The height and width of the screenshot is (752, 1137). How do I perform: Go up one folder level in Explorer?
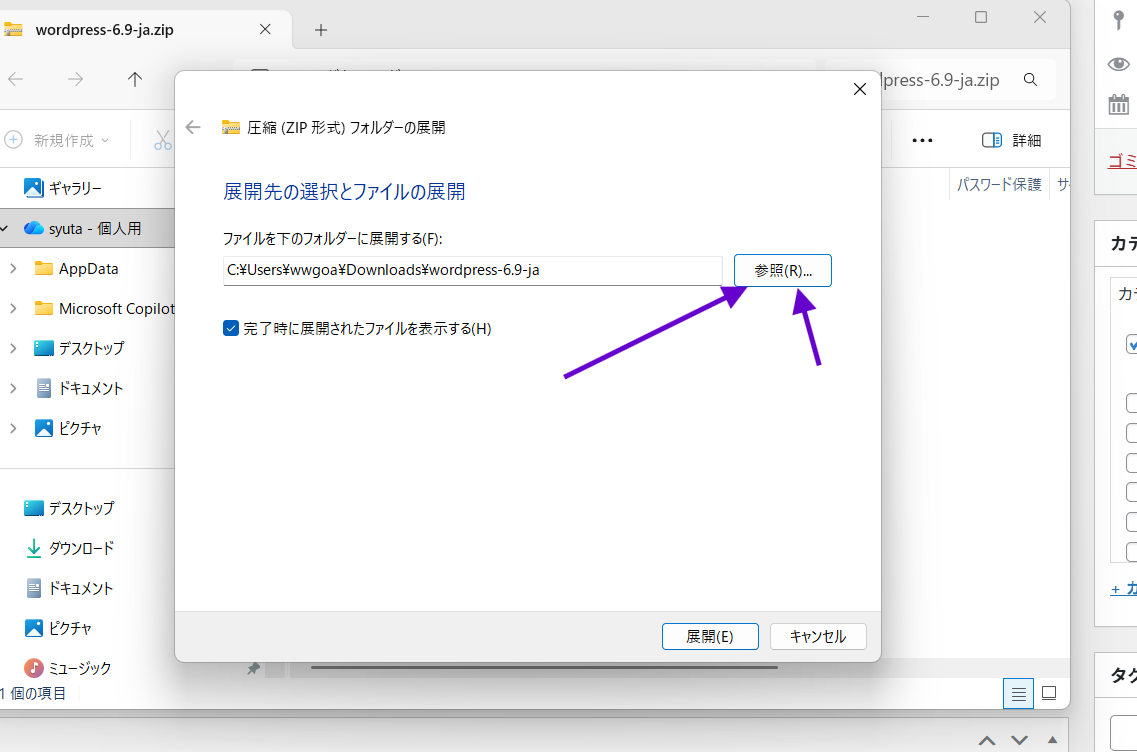tap(135, 80)
